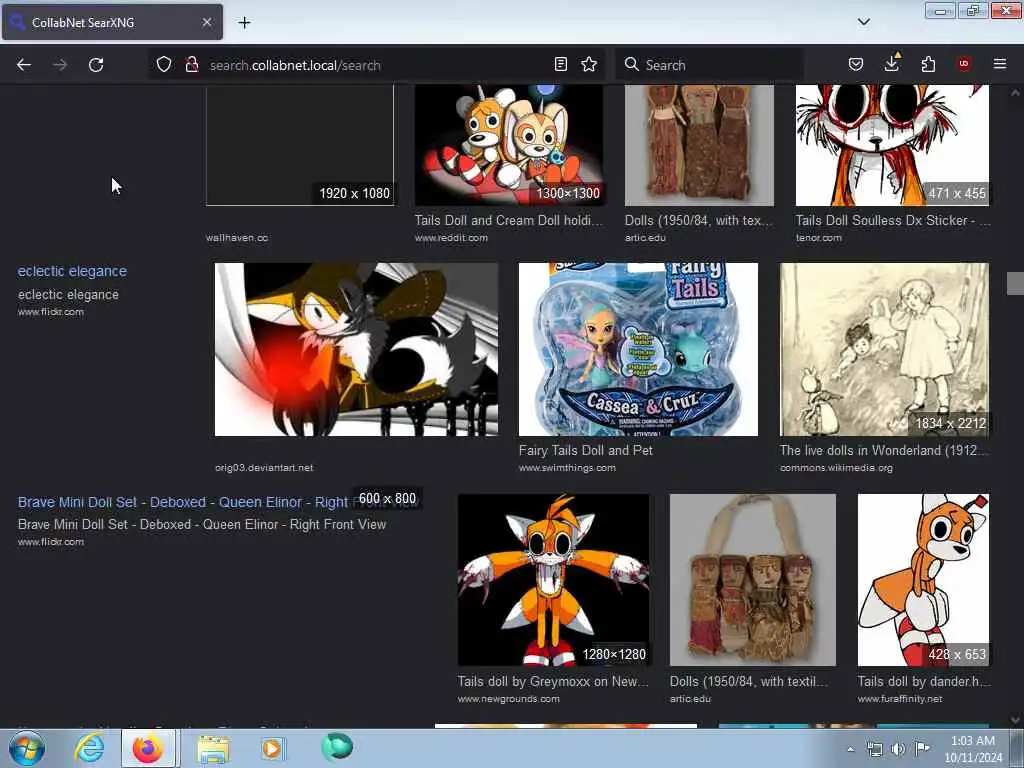Open site security padlock info
This screenshot has height=768, width=1024.
pos(191,64)
